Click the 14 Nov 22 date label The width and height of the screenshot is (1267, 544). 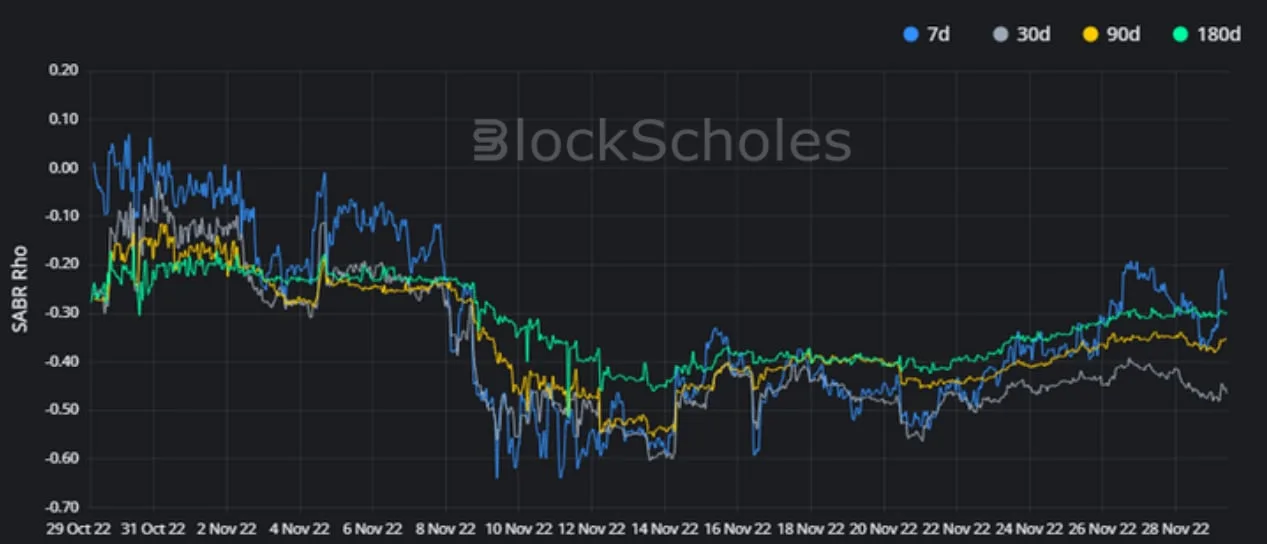[664, 527]
